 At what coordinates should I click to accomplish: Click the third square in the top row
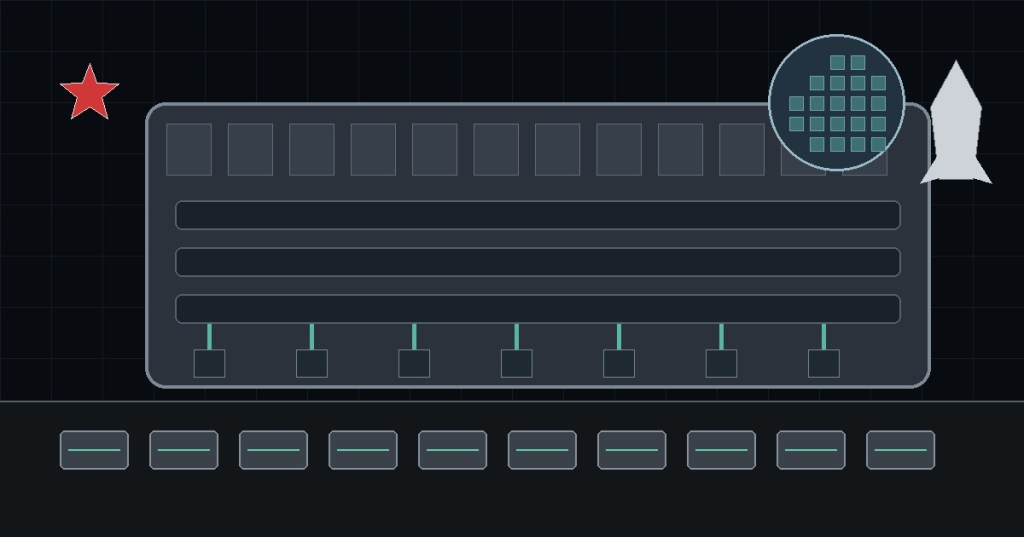pyautogui.click(x=312, y=150)
